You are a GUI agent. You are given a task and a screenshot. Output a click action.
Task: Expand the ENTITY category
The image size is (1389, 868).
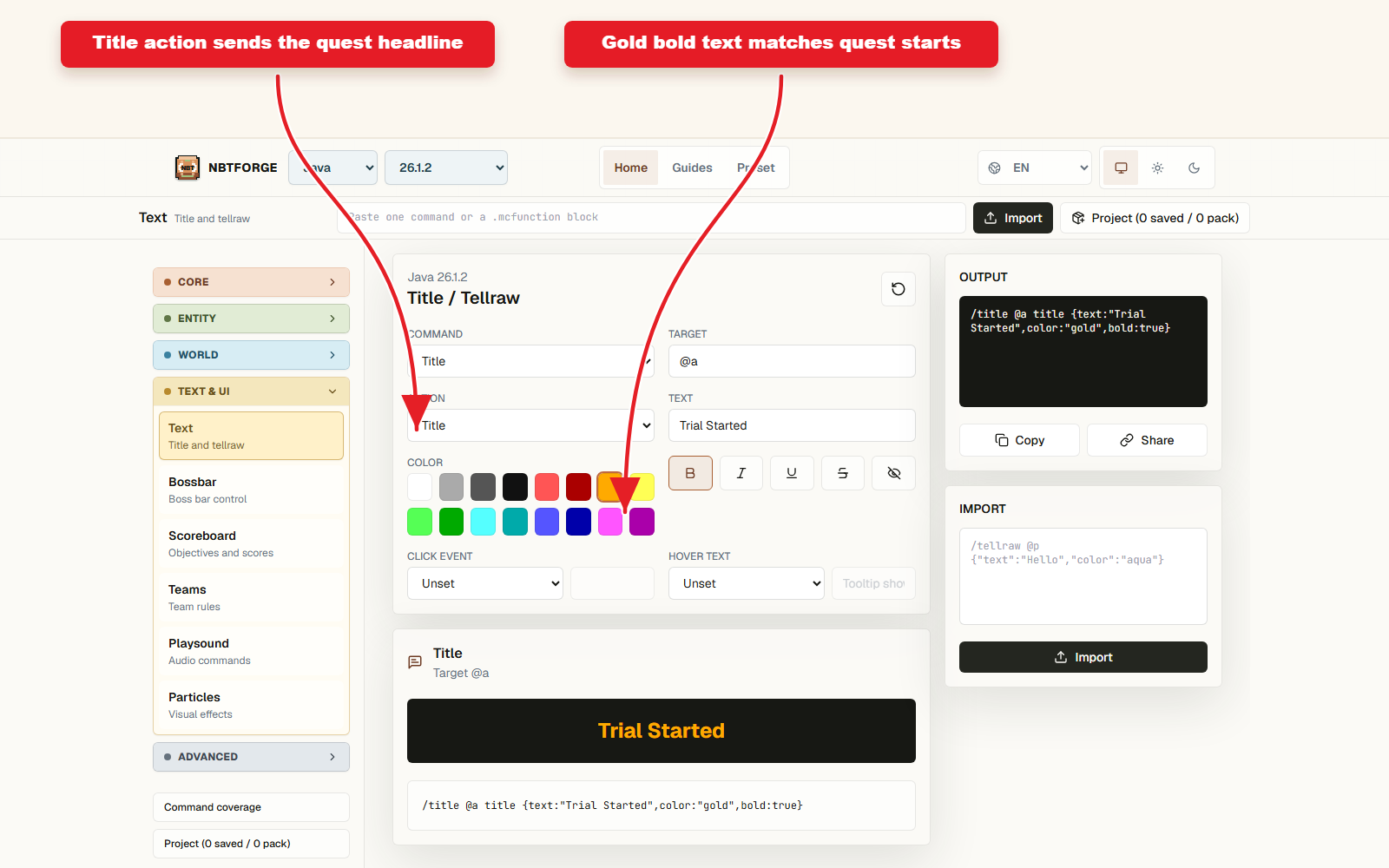[x=251, y=319]
